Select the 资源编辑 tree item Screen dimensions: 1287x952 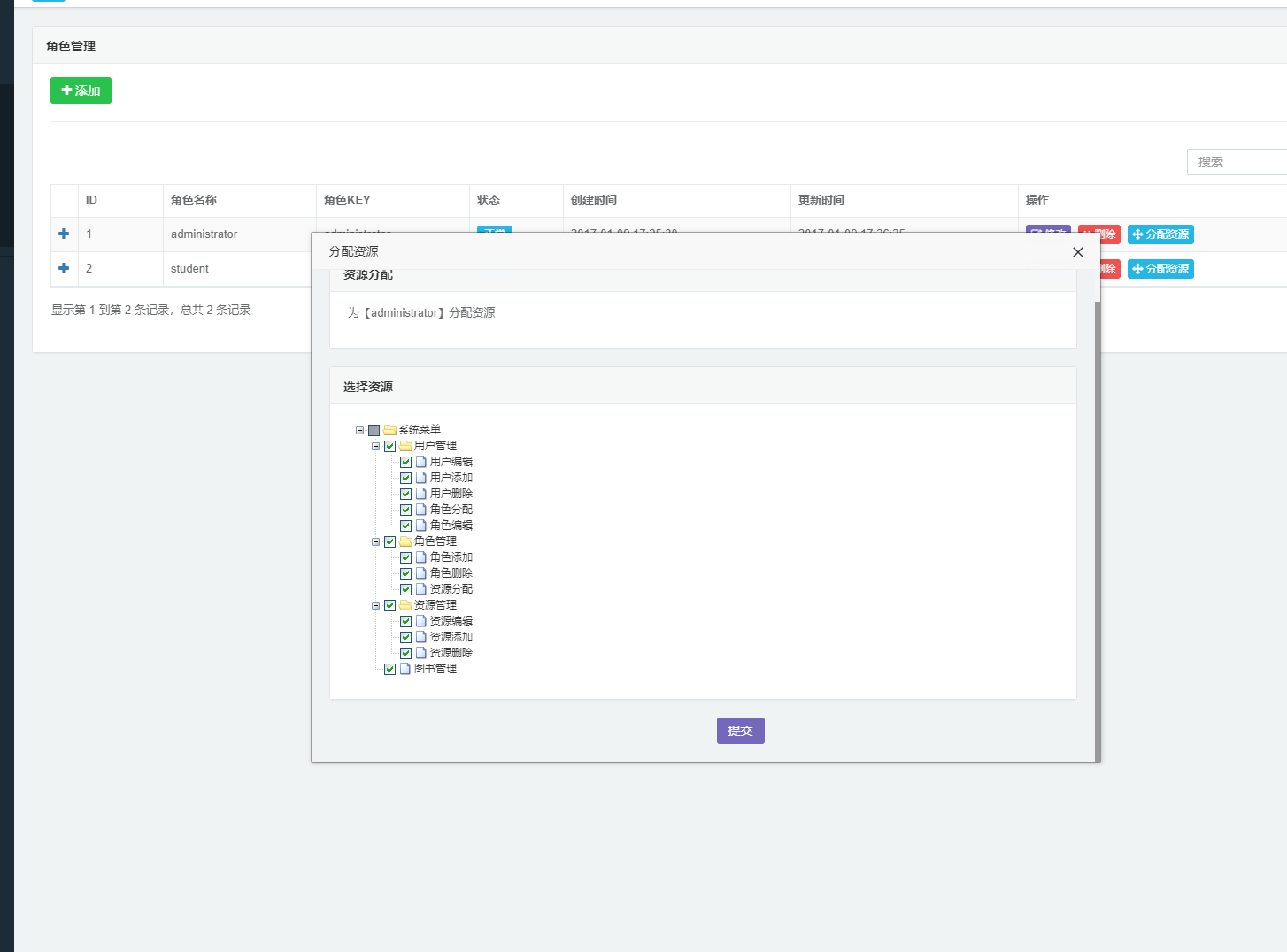(451, 621)
